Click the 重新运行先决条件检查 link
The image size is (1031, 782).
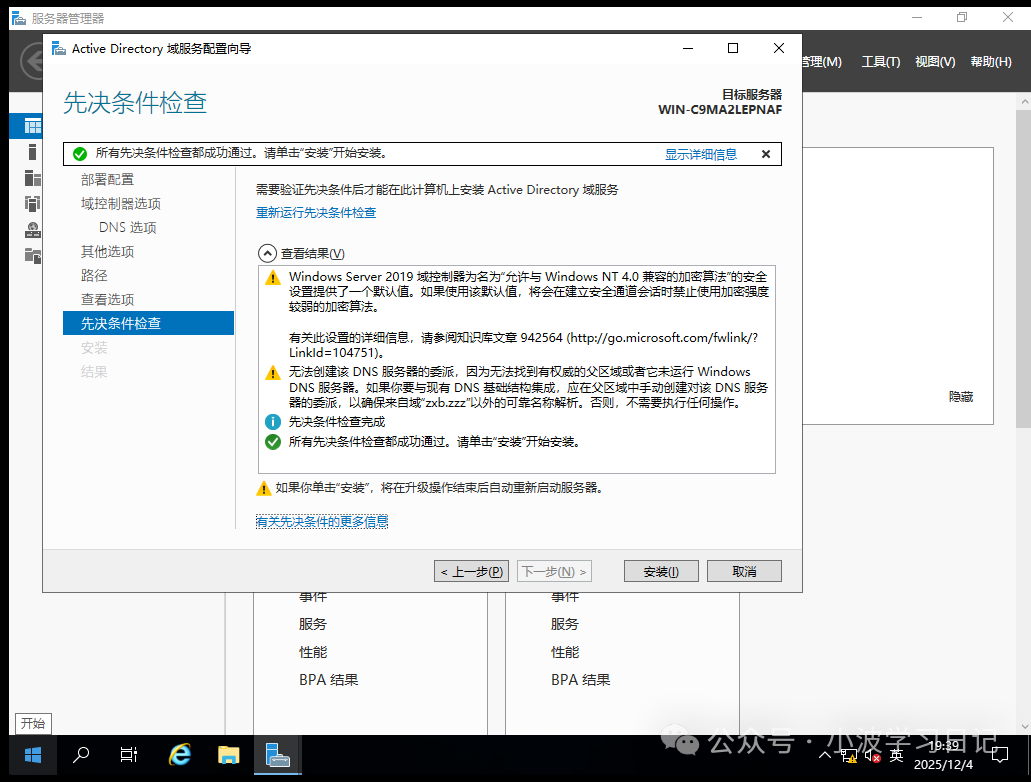(x=316, y=212)
